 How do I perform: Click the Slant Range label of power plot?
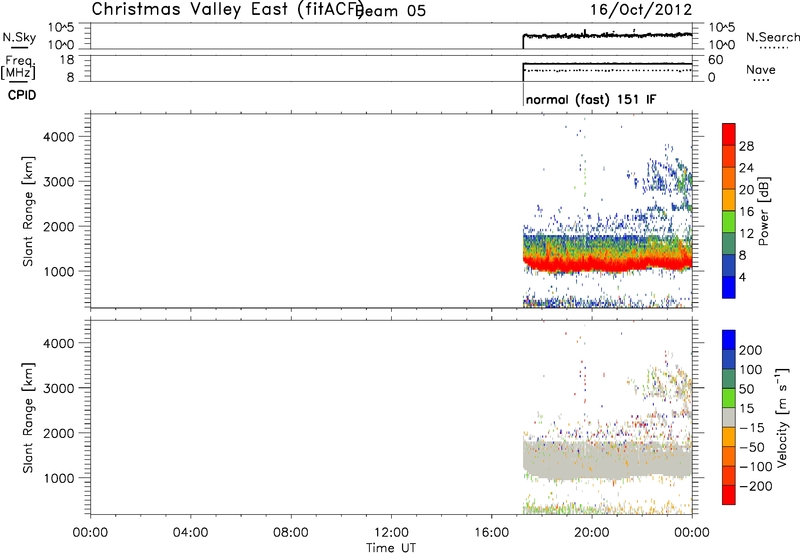(28, 211)
